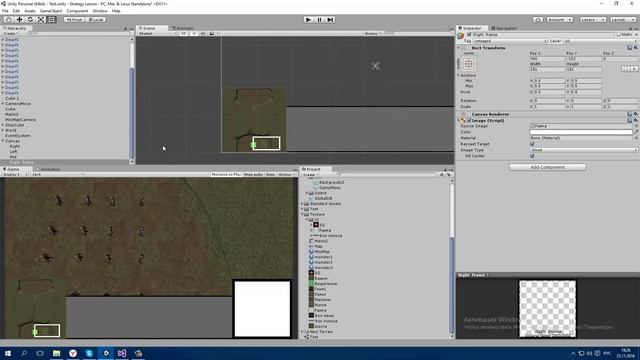Open the Gizmos dropdown in Scene view
The height and width of the screenshot is (360, 640).
(x=373, y=33)
